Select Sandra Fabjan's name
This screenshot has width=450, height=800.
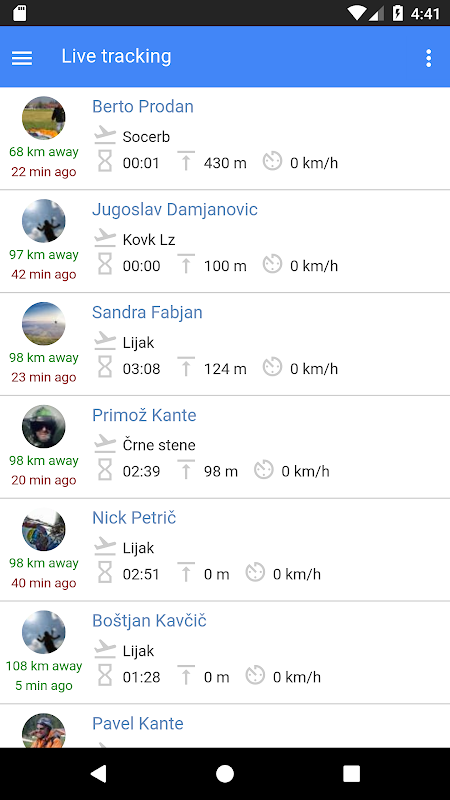click(147, 312)
